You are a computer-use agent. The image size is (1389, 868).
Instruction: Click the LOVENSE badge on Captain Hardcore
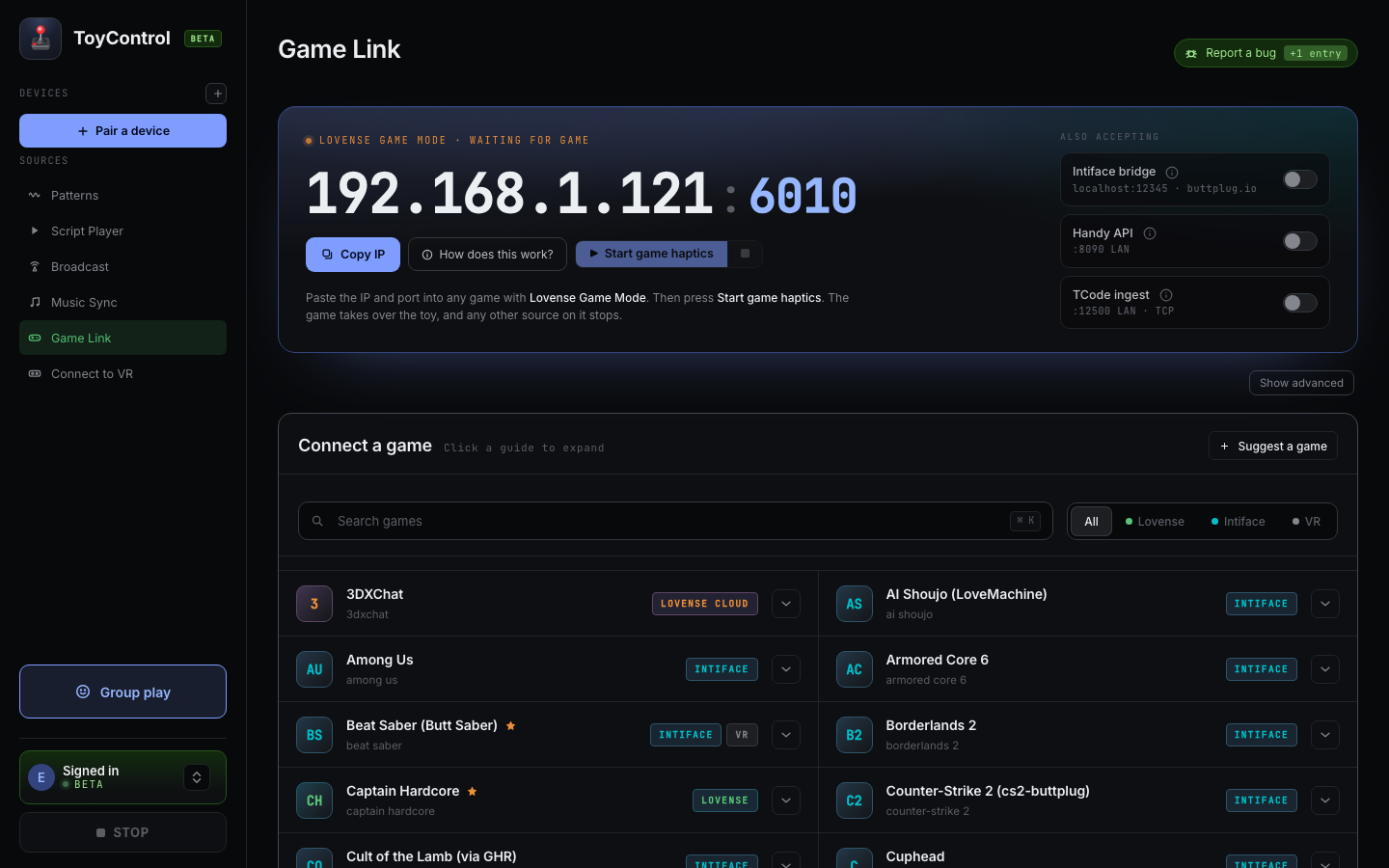(x=725, y=800)
